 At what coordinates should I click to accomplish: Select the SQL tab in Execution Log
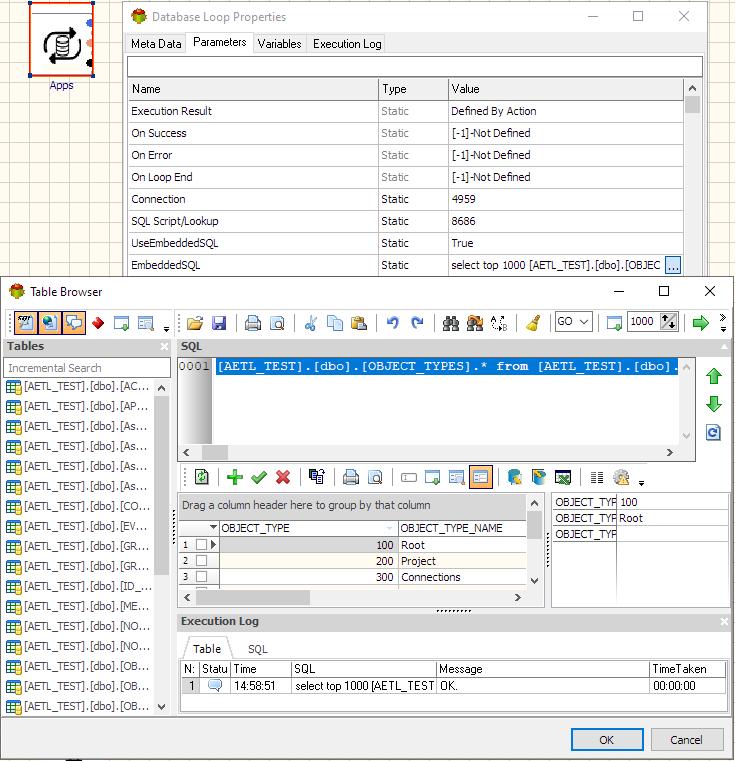tap(257, 649)
